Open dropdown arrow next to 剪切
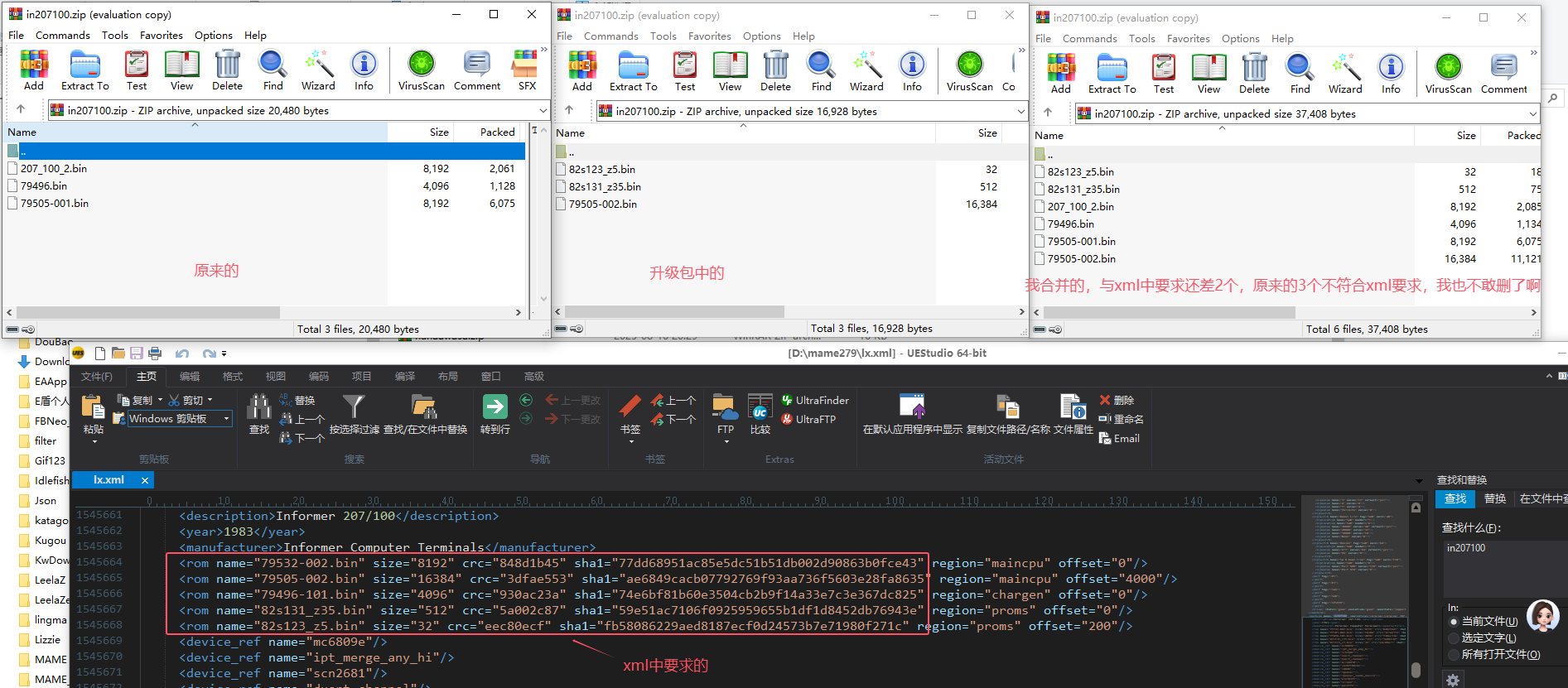 coord(210,400)
